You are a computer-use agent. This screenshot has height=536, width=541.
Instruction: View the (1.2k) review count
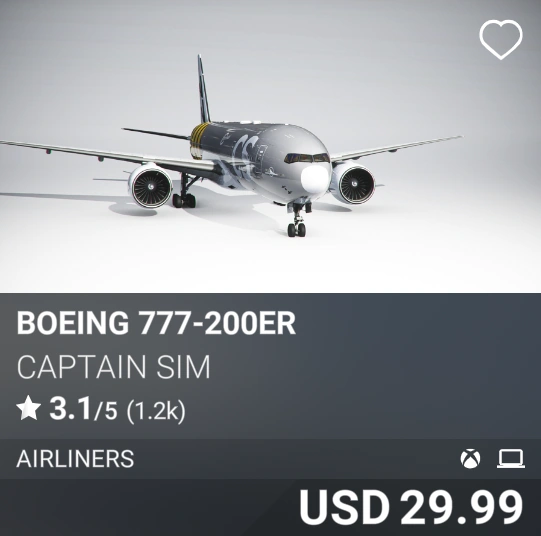pos(156,410)
